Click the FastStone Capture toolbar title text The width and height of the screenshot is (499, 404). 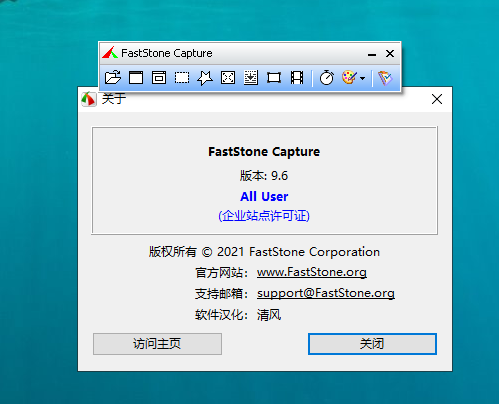point(167,53)
